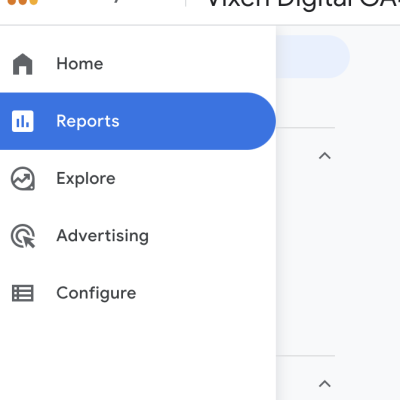Choose the Advertising navigation label

click(x=102, y=236)
